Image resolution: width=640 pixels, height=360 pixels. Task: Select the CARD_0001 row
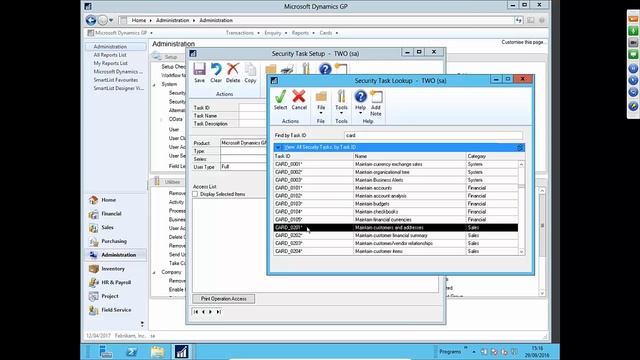click(396, 164)
